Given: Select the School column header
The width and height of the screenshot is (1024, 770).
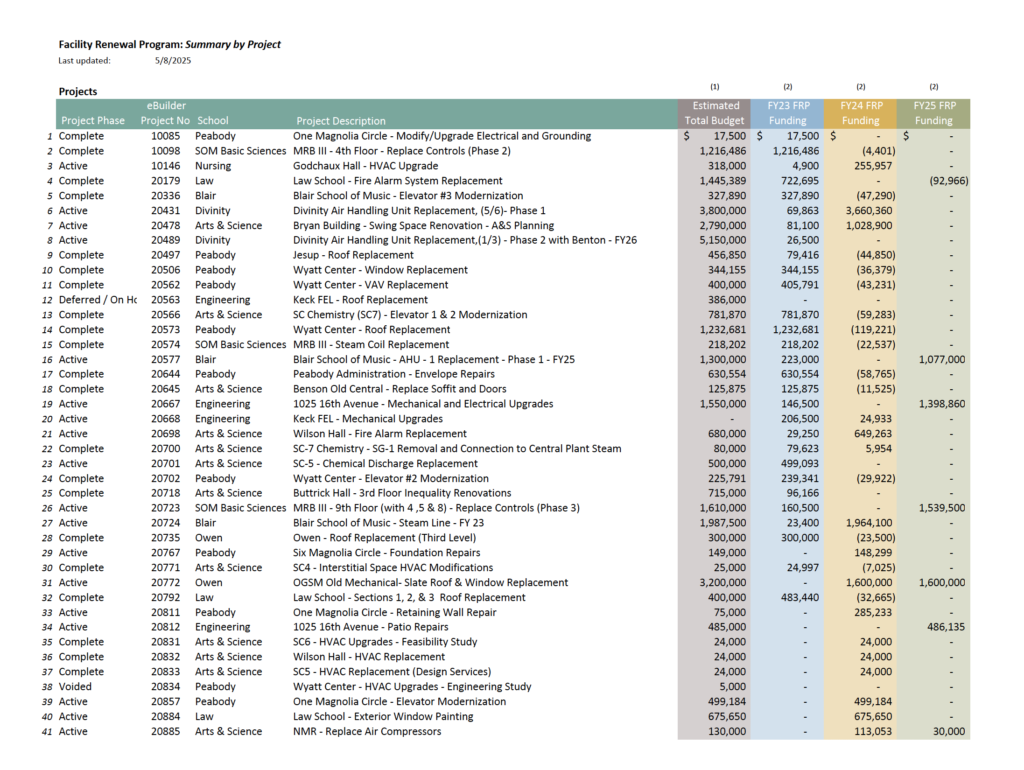Looking at the screenshot, I should (x=212, y=121).
